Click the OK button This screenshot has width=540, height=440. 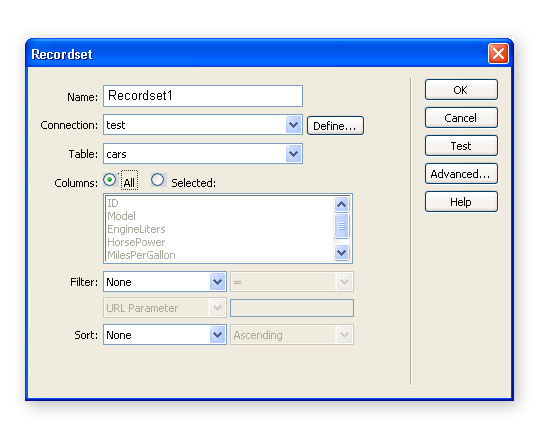461,90
